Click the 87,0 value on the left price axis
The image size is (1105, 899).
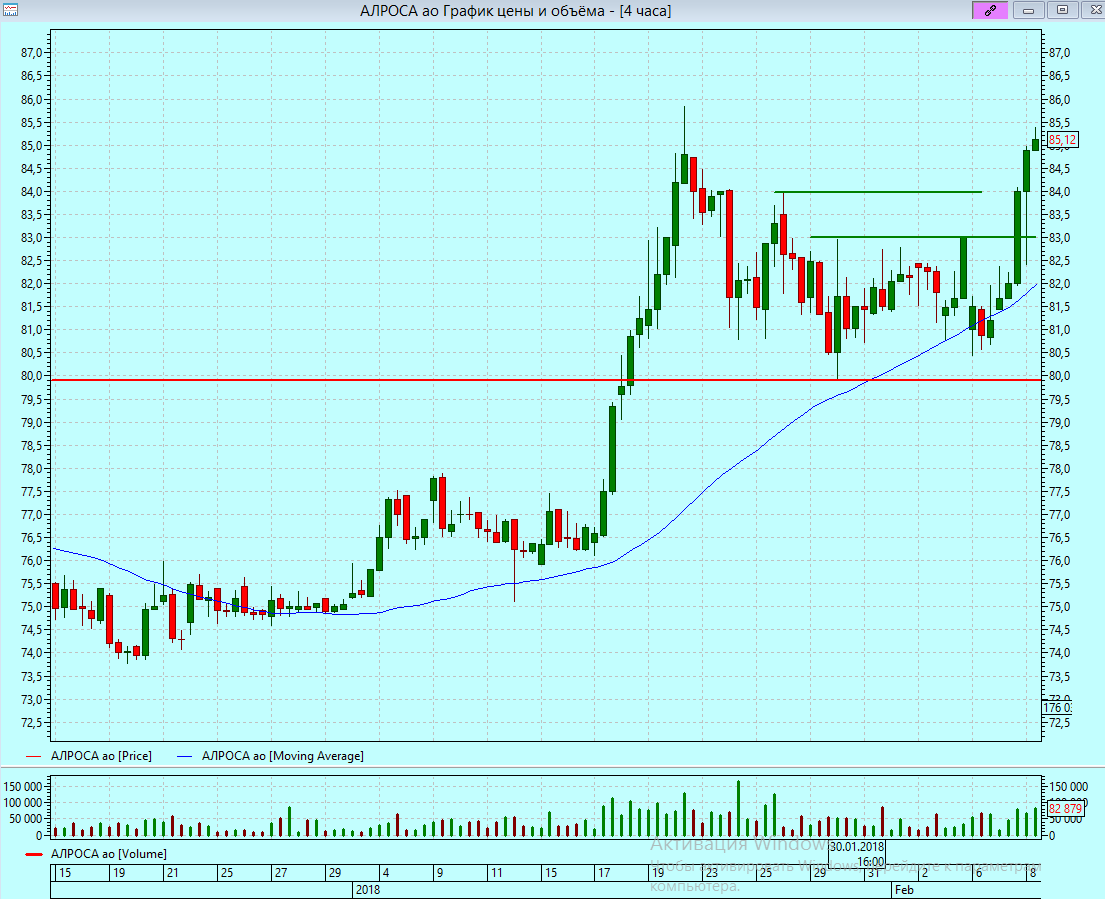click(x=32, y=53)
